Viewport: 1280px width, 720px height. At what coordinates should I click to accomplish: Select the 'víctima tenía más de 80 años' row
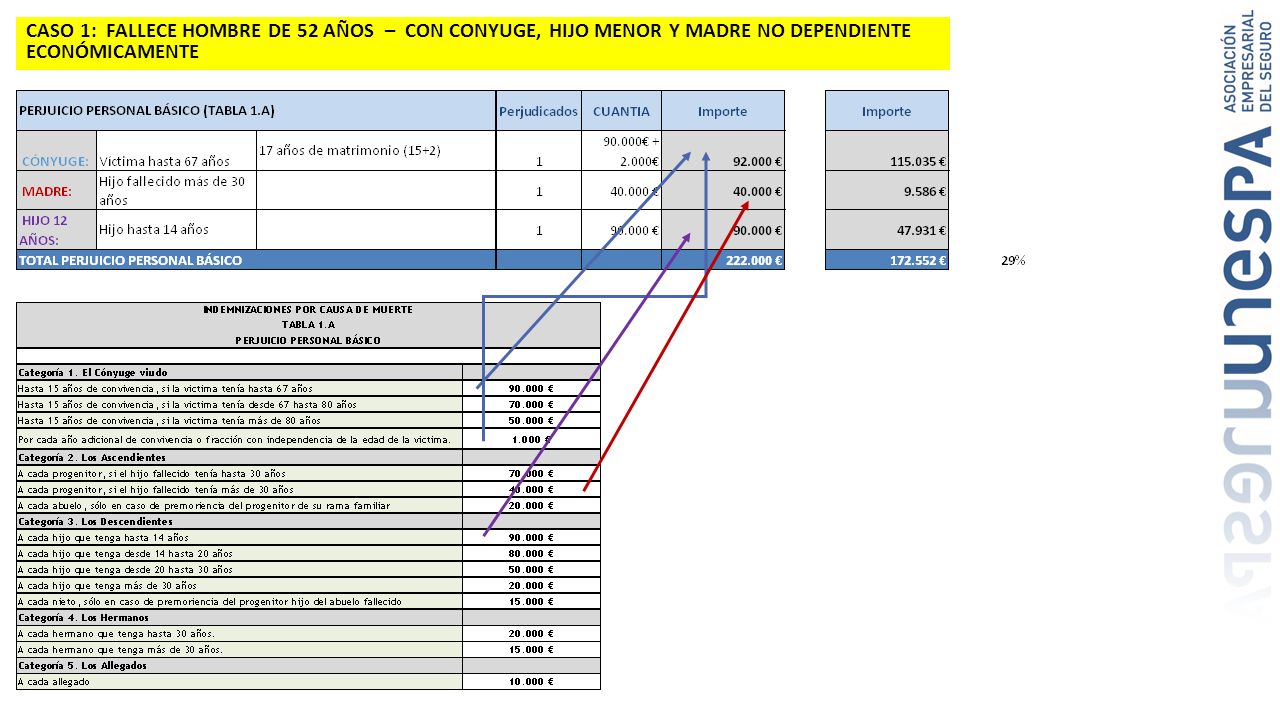pyautogui.click(x=308, y=420)
